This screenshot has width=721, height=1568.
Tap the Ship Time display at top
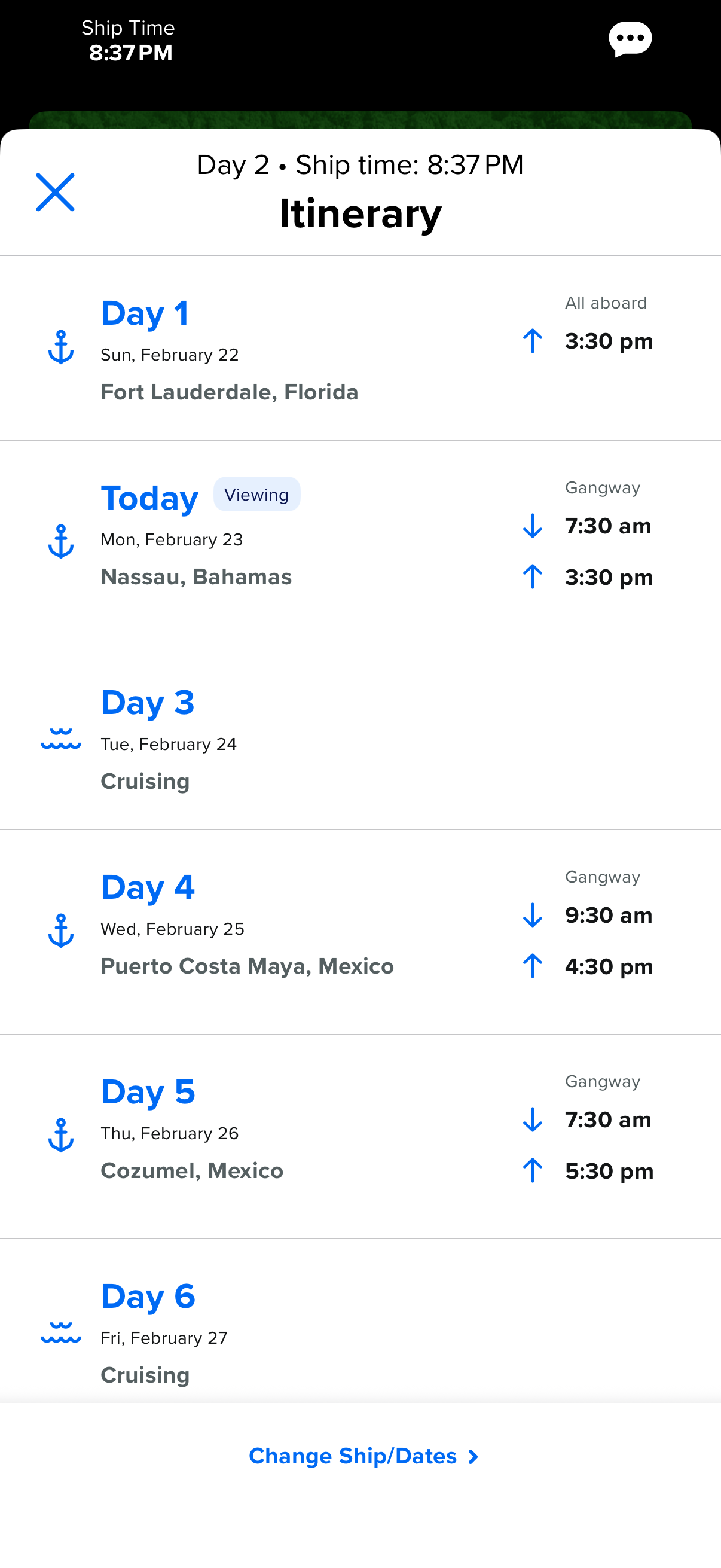click(129, 41)
